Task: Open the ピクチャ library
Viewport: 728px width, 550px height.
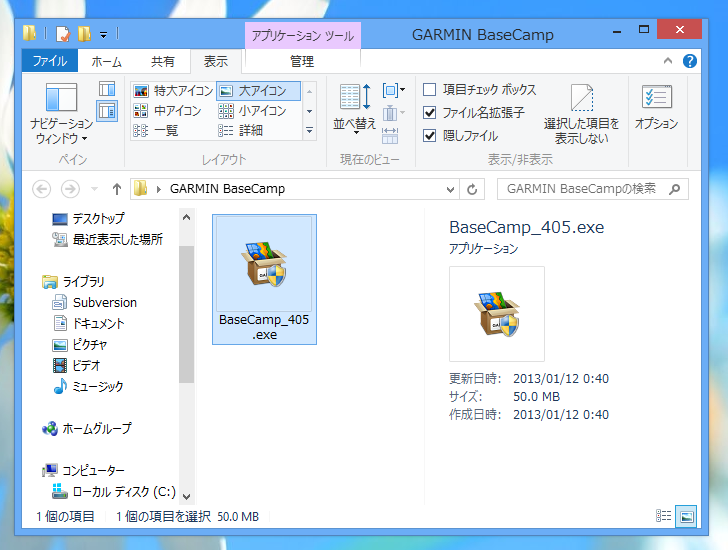Action: [x=79, y=344]
